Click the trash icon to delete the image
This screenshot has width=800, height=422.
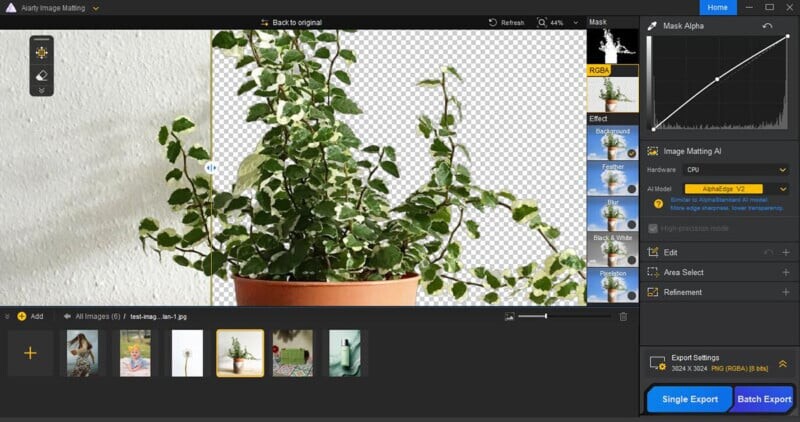pyautogui.click(x=623, y=316)
